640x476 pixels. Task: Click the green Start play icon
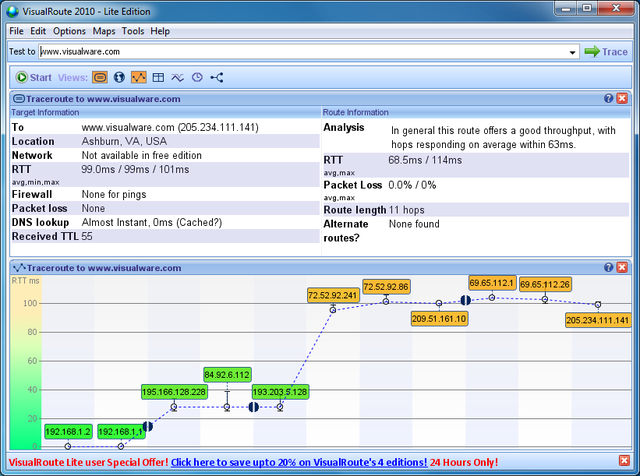pyautogui.click(x=21, y=77)
